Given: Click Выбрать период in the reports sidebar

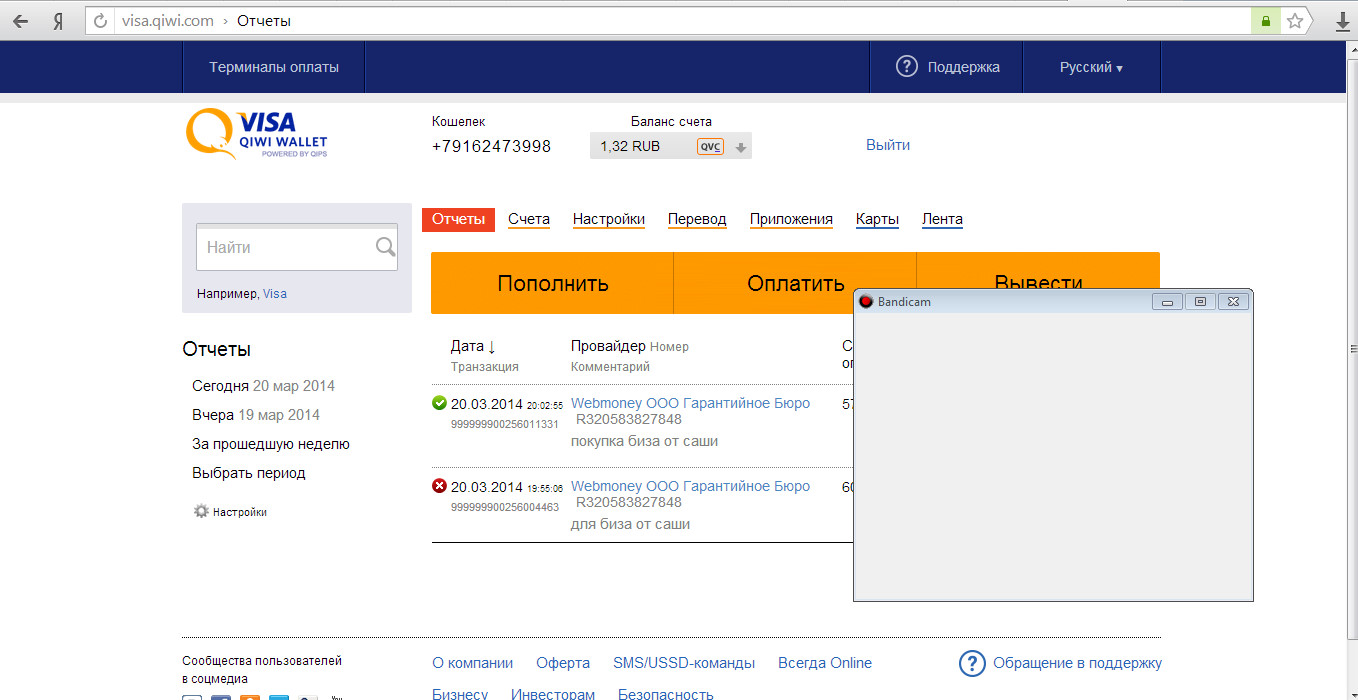Looking at the screenshot, I should [x=249, y=473].
